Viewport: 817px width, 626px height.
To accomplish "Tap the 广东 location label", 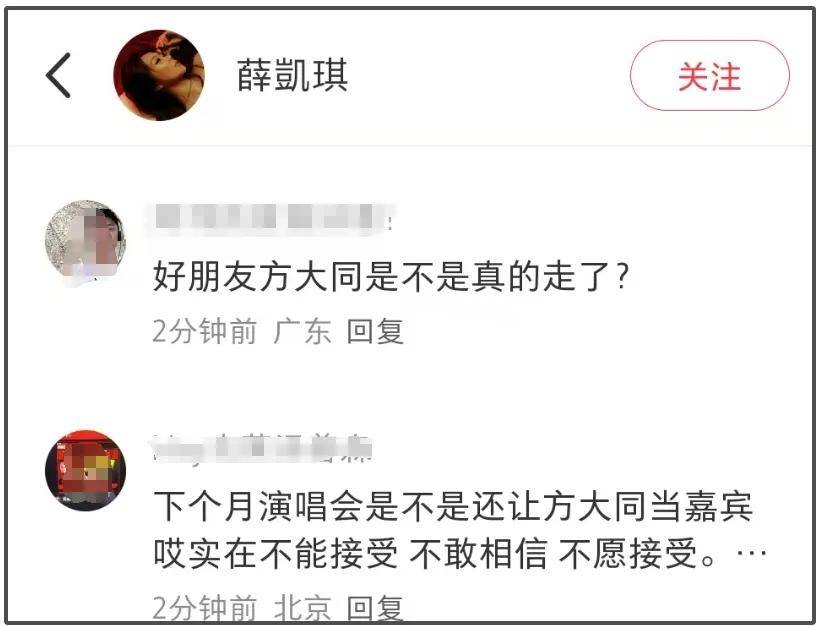I will [x=302, y=332].
